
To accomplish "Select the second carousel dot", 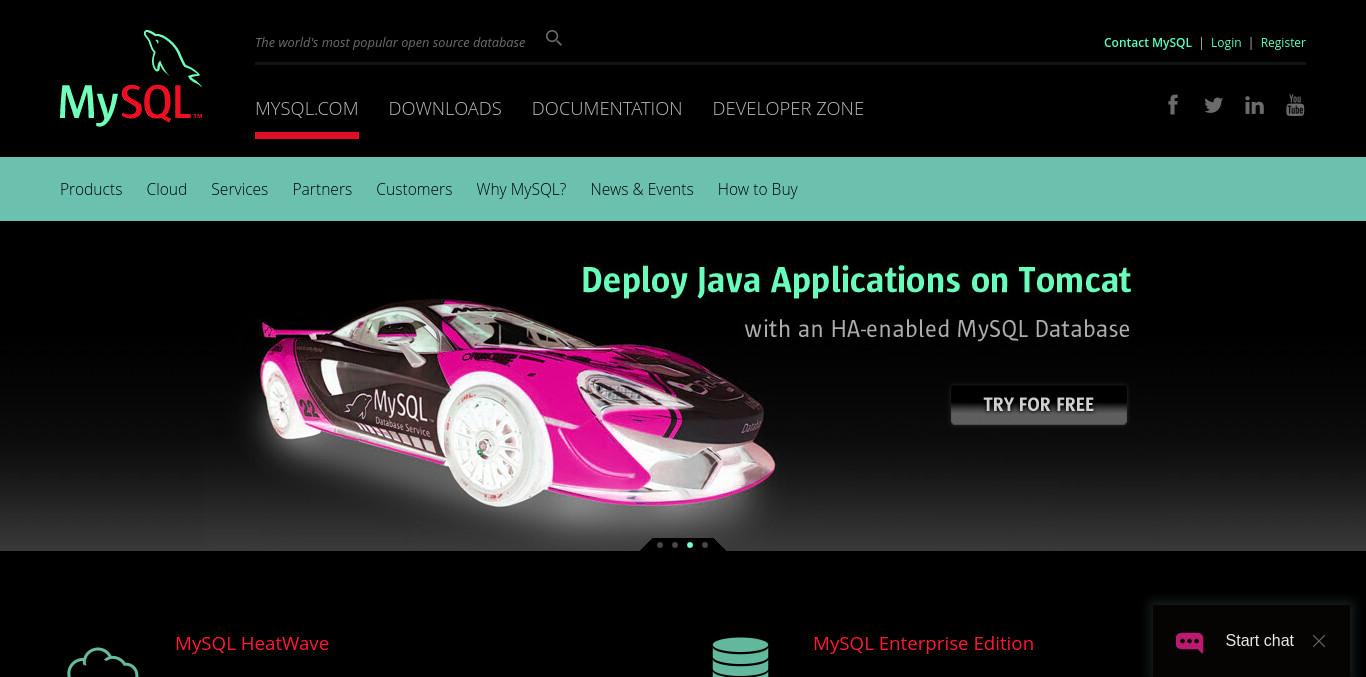I will pos(675,545).
